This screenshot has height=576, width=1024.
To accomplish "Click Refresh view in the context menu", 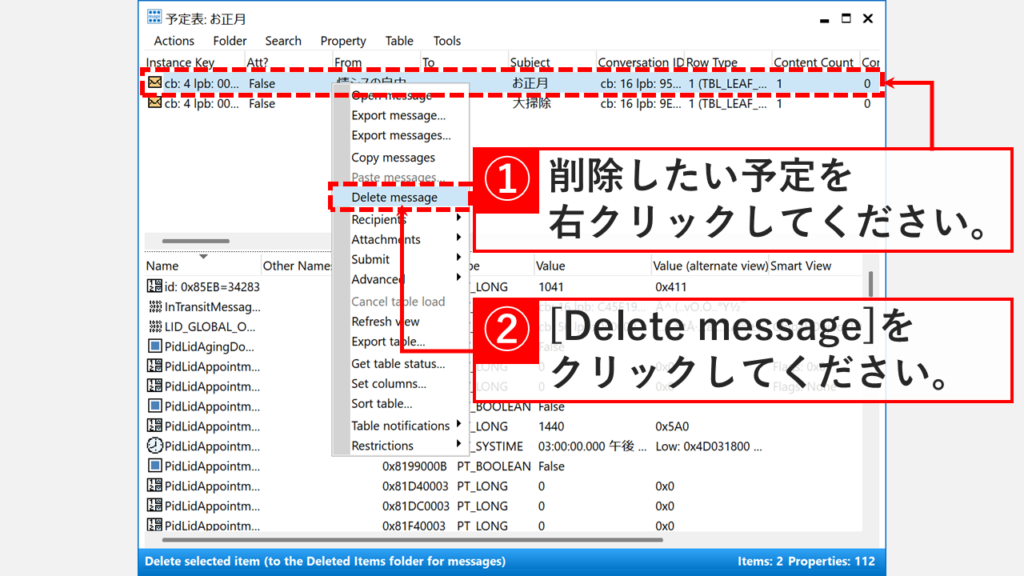I will (386, 320).
